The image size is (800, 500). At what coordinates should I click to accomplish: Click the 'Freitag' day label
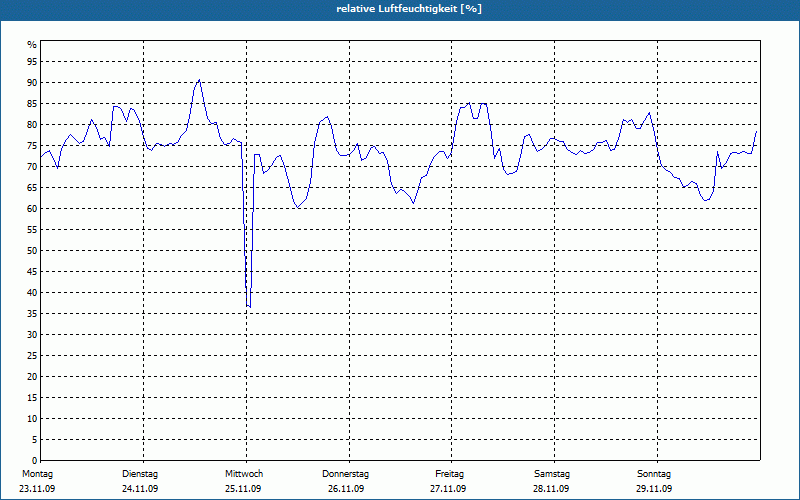tap(449, 474)
